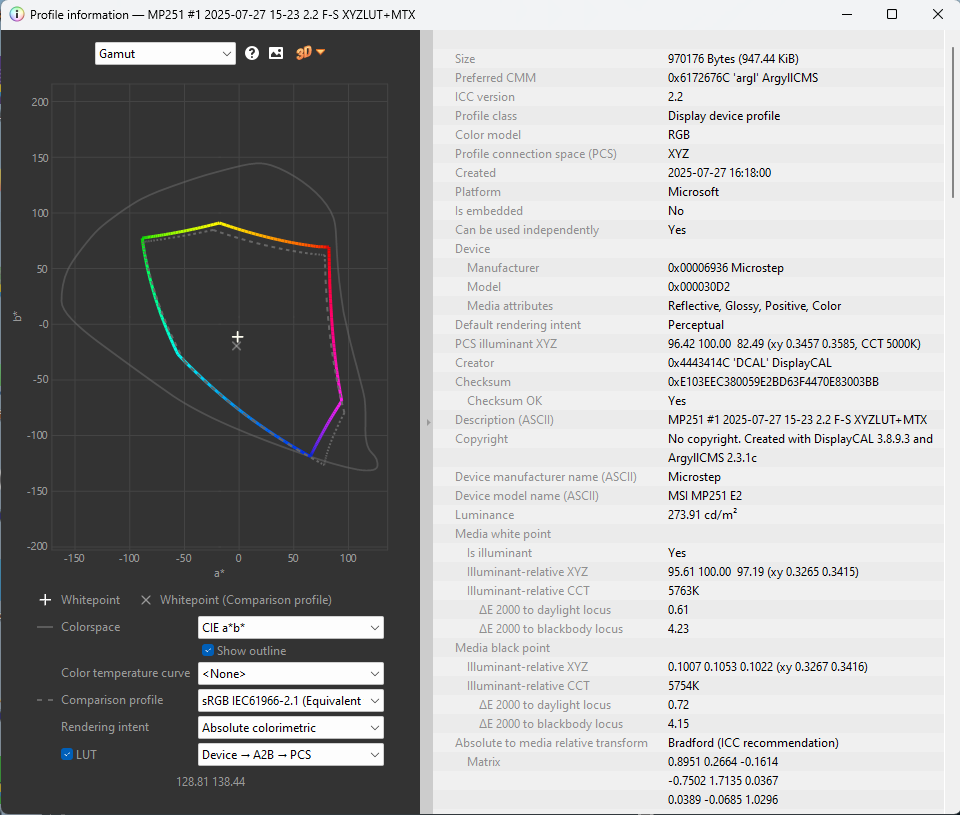Click the panel splitter arrow handle

428,423
